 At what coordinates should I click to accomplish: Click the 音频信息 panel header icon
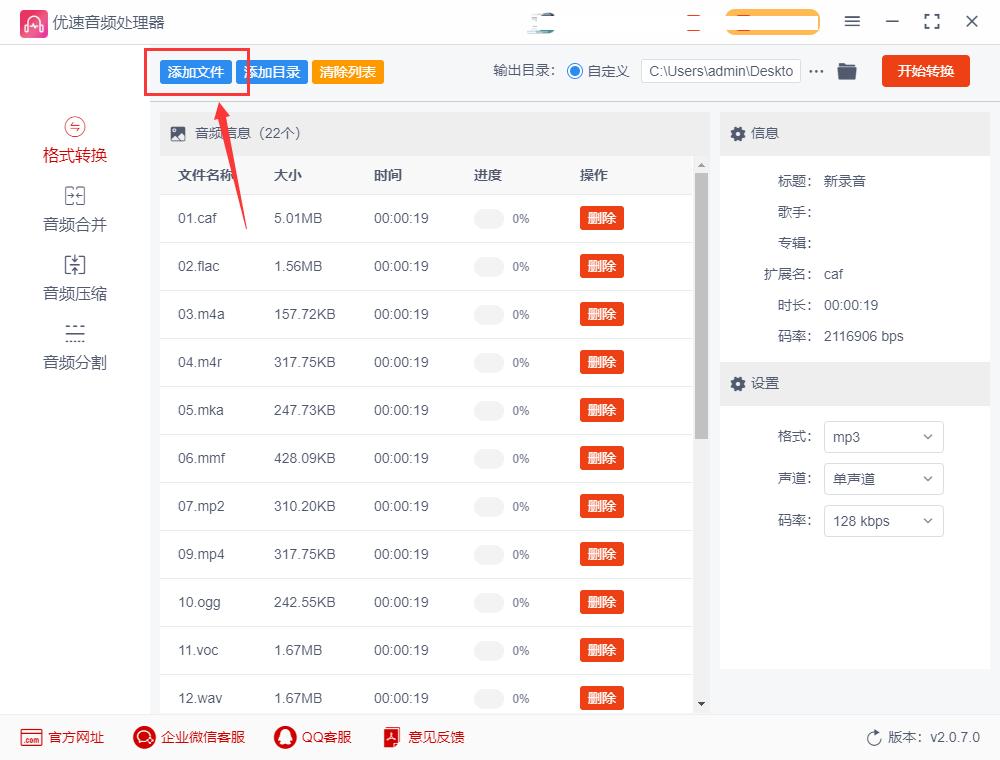pos(177,132)
